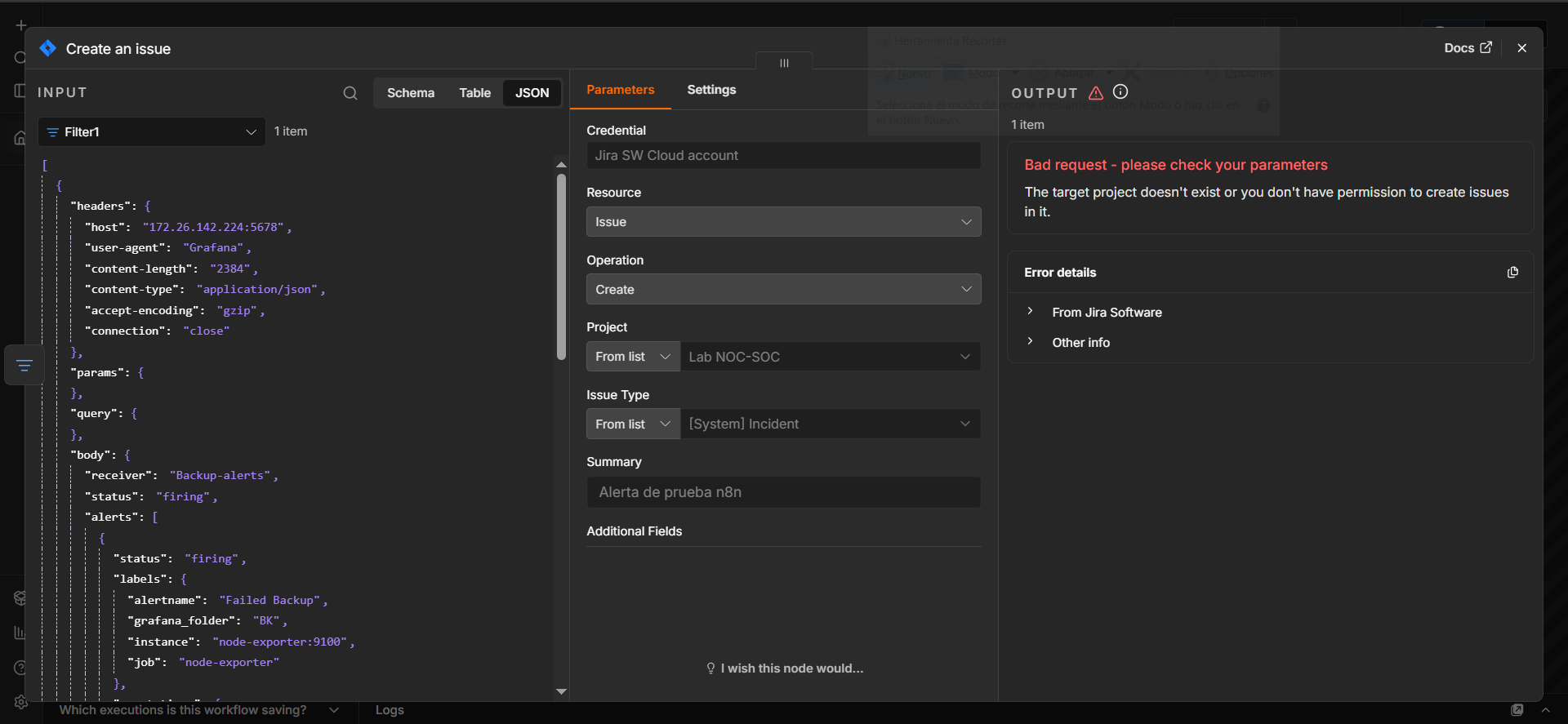The width and height of the screenshot is (1568, 724).
Task: Click the grafana_folder value "BK"
Action: coord(266,621)
